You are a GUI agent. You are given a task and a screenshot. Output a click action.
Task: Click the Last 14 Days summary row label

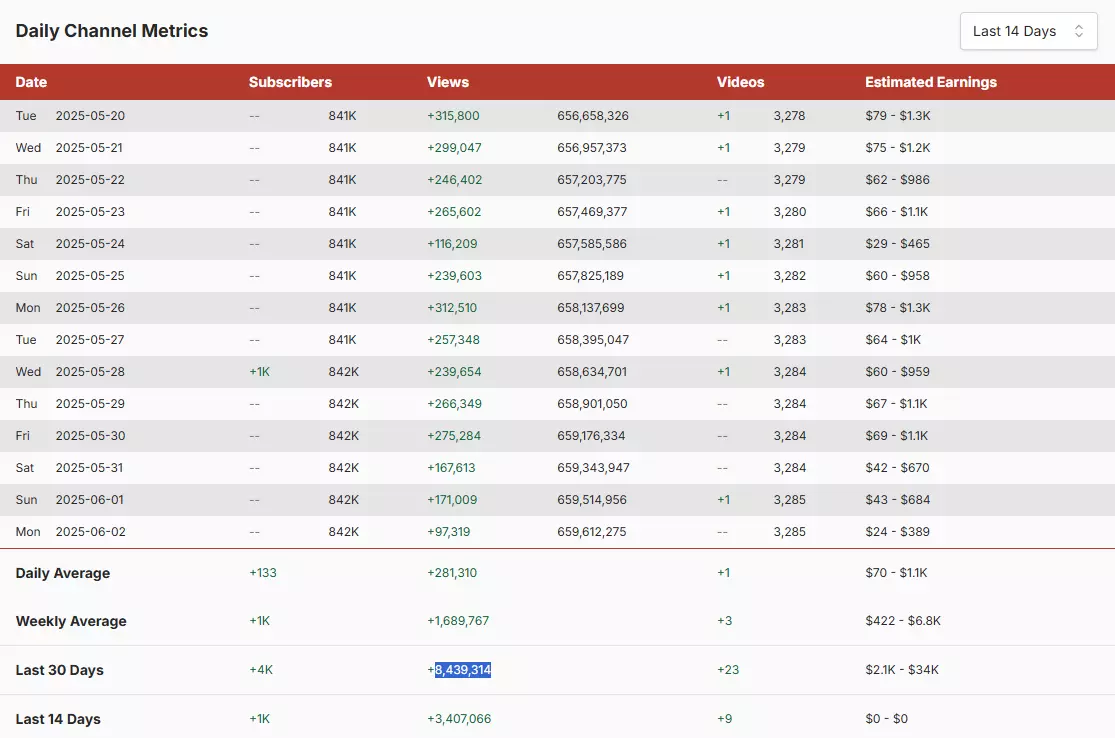pos(58,720)
